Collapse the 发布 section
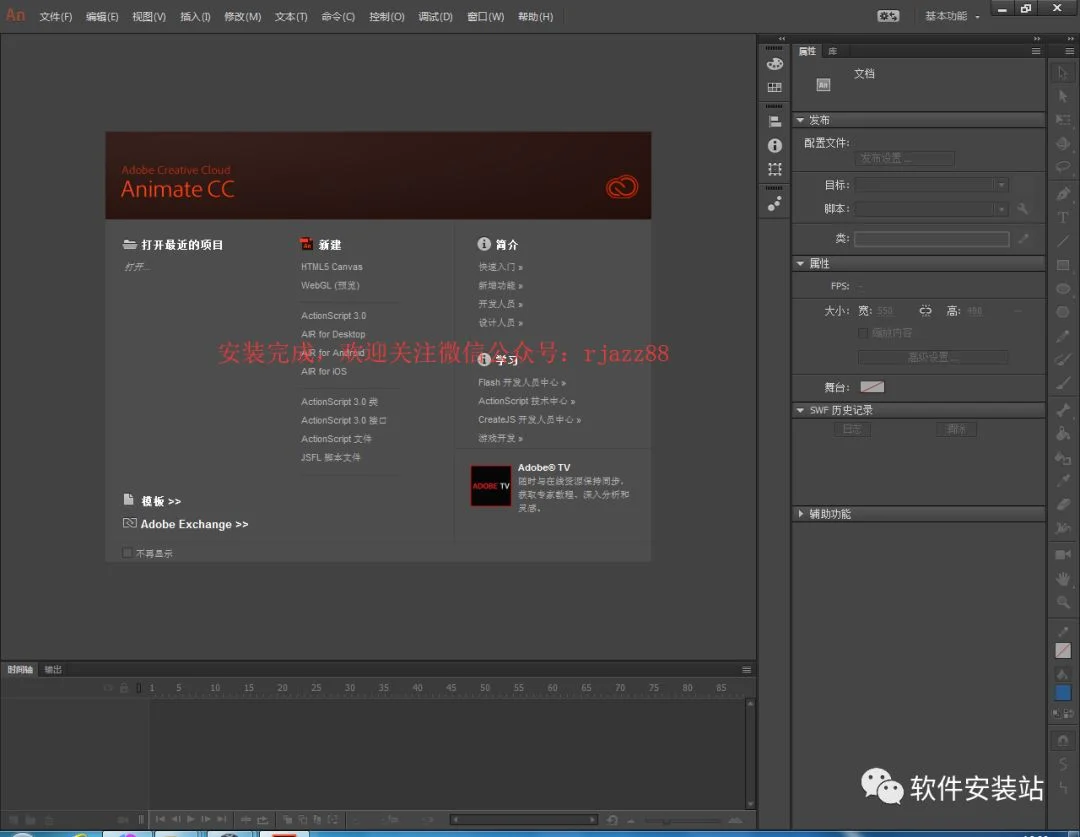This screenshot has width=1080, height=837. 800,120
